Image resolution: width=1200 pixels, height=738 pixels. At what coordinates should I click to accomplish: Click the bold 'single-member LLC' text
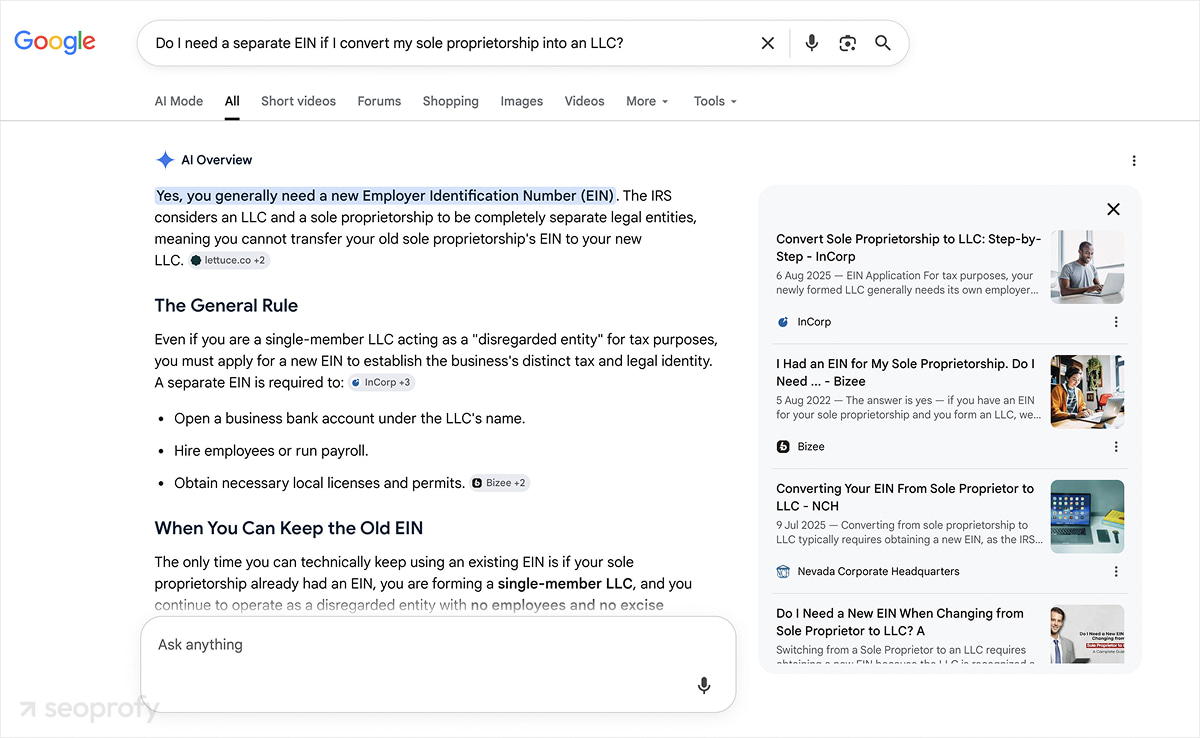[x=565, y=584]
